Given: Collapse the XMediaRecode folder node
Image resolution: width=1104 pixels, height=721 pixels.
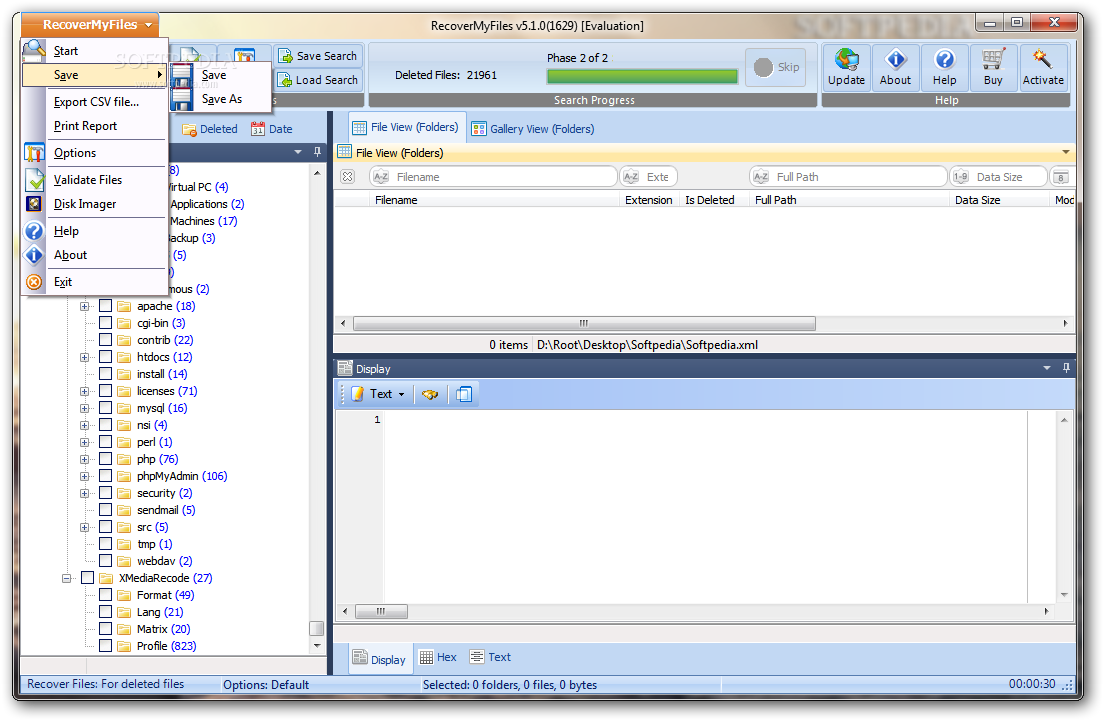Looking at the screenshot, I should click(66, 579).
